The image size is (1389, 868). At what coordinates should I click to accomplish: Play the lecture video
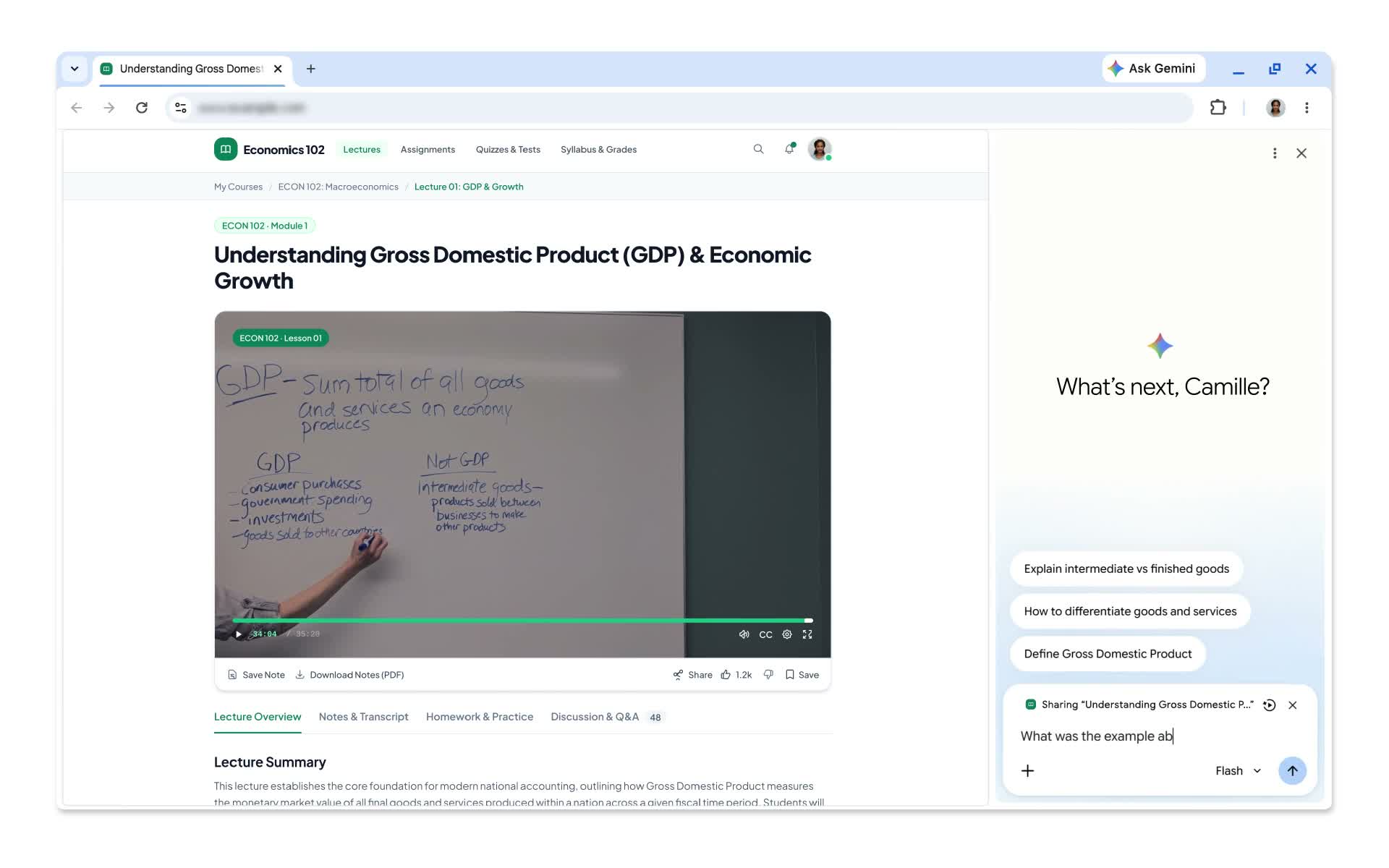click(239, 634)
